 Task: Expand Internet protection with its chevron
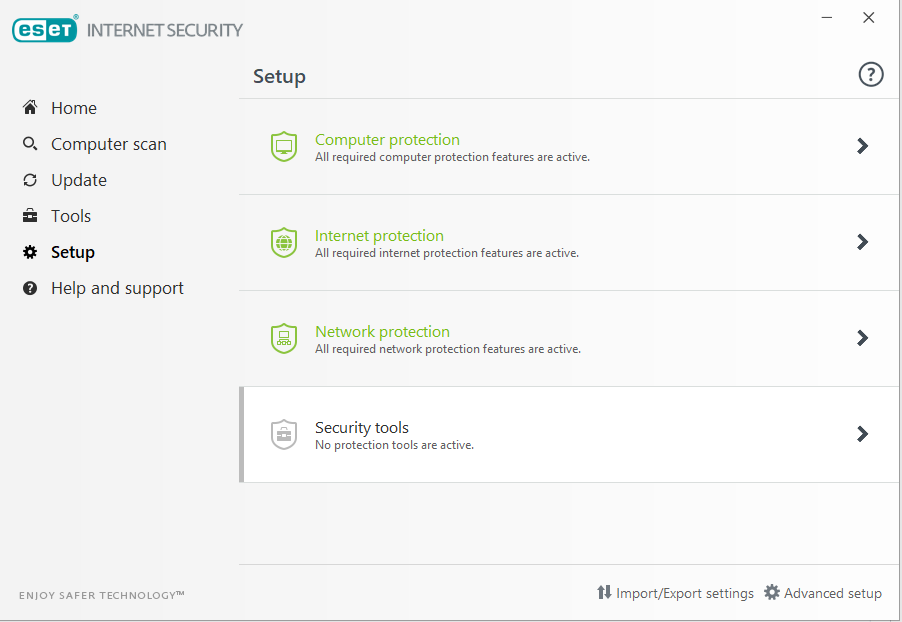pyautogui.click(x=862, y=243)
